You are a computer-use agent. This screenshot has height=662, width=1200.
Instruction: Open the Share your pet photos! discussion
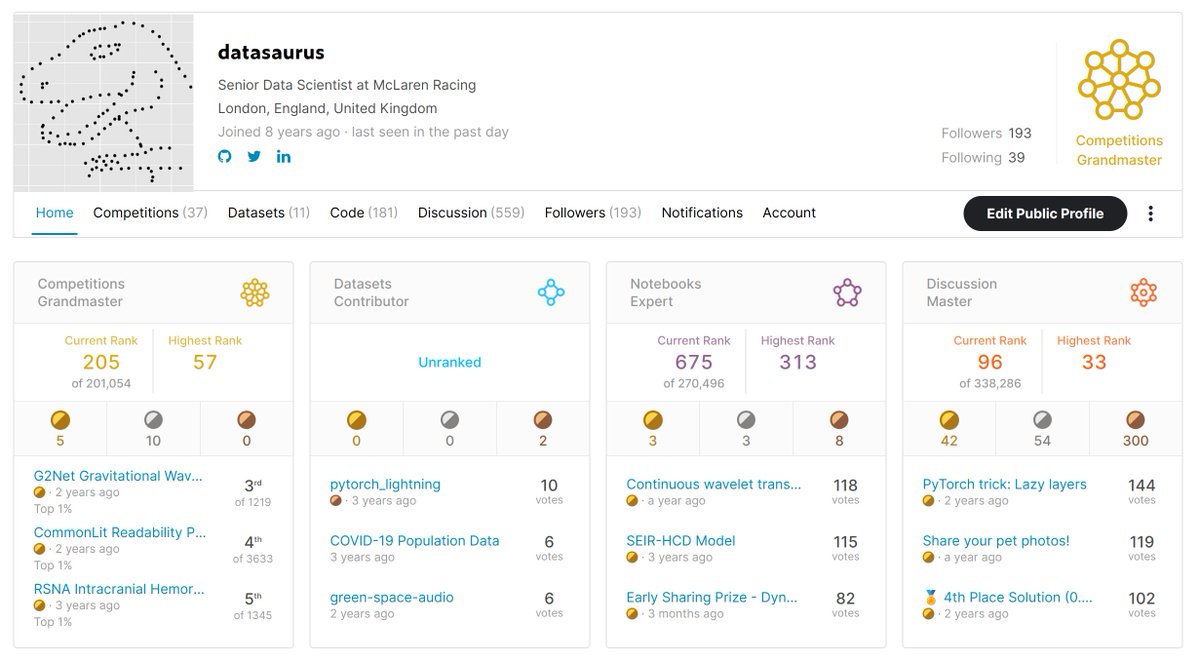996,541
